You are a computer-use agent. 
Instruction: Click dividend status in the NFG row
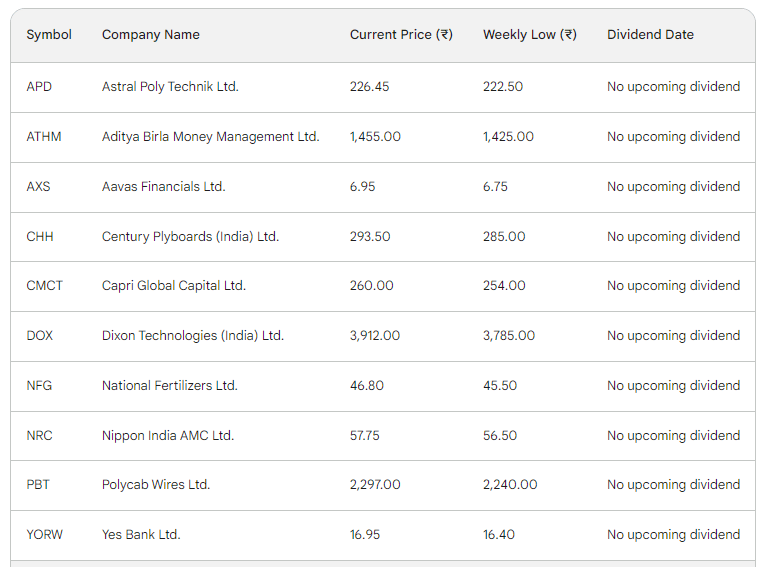[674, 386]
